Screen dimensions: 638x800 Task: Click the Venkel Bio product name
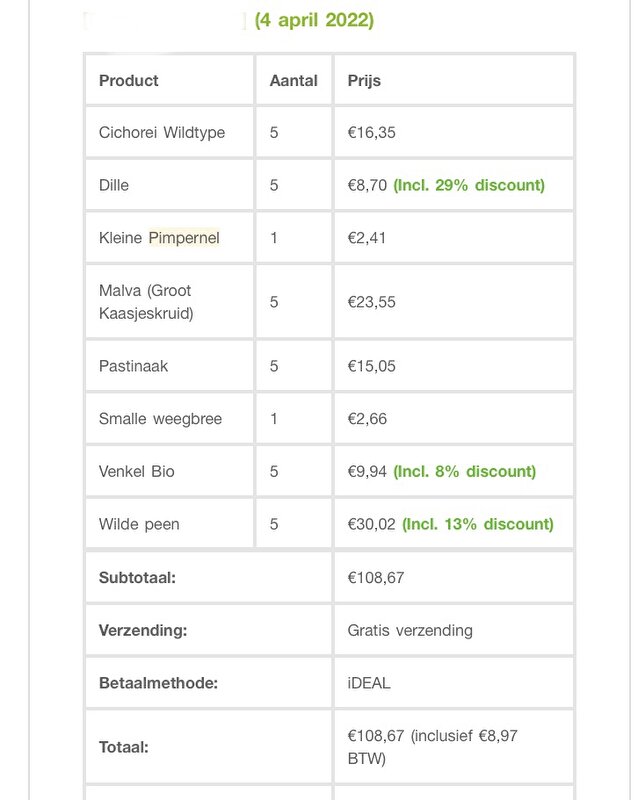[137, 471]
